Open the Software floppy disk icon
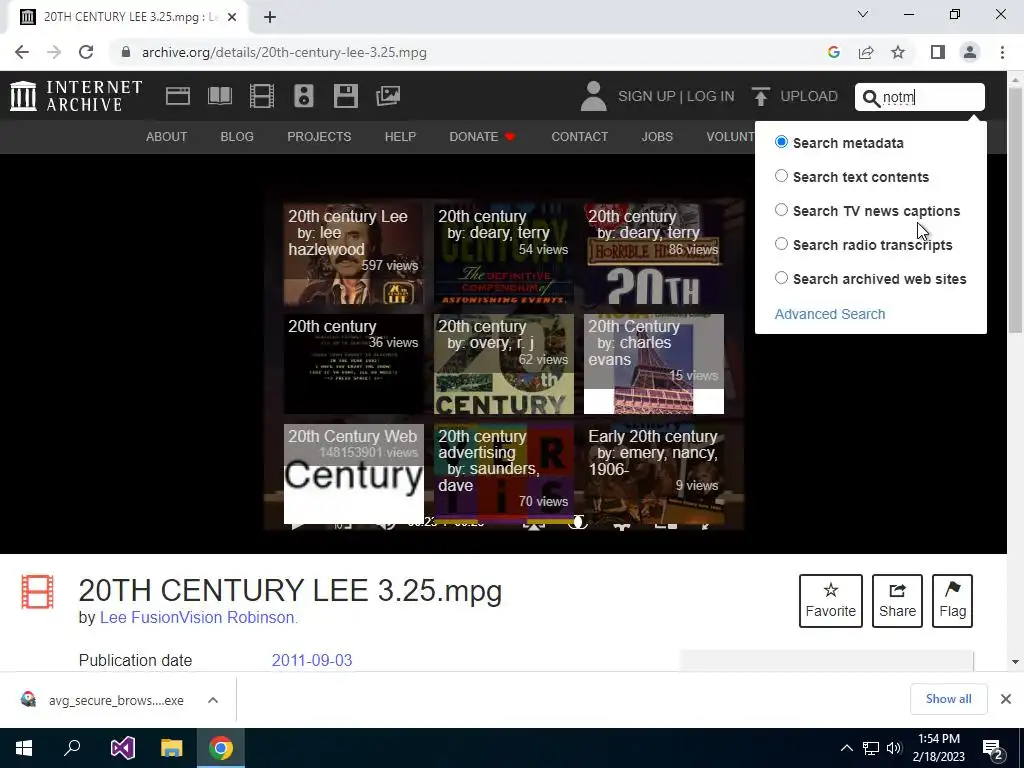Viewport: 1024px width, 768px height. (x=345, y=96)
